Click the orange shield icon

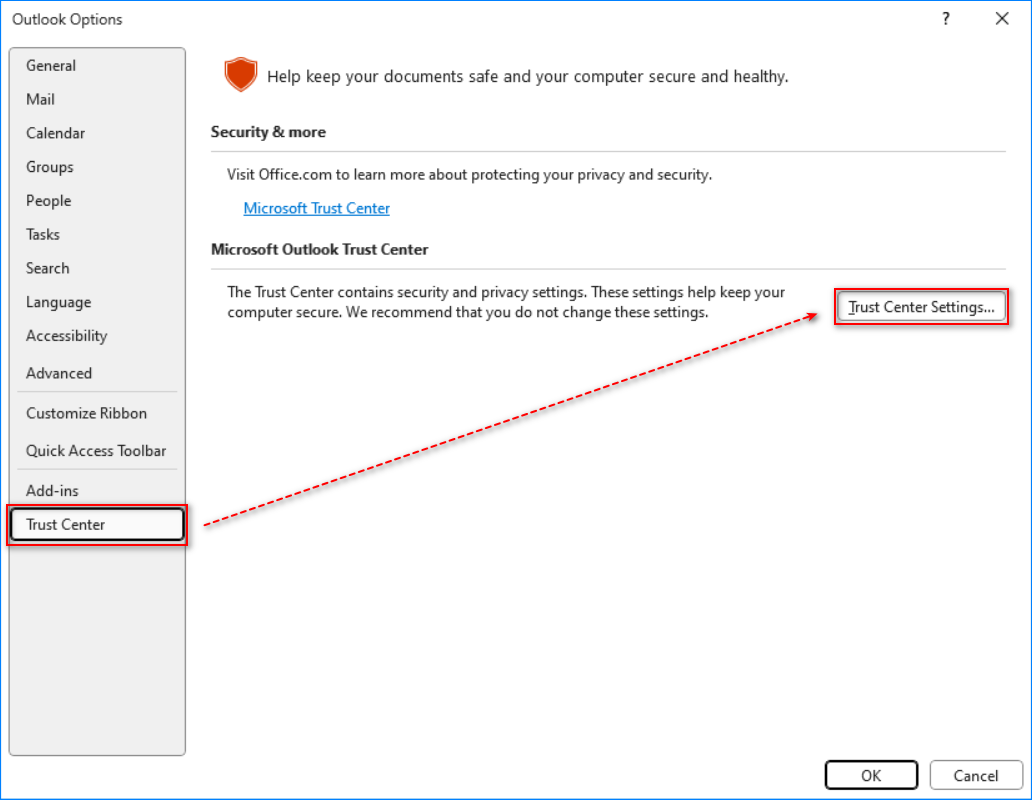(240, 74)
